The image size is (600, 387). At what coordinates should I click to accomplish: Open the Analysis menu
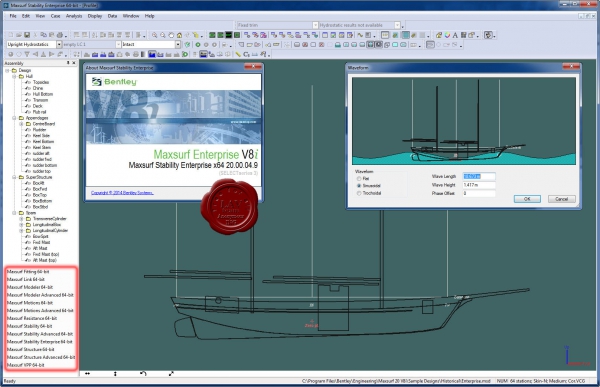pyautogui.click(x=74, y=16)
